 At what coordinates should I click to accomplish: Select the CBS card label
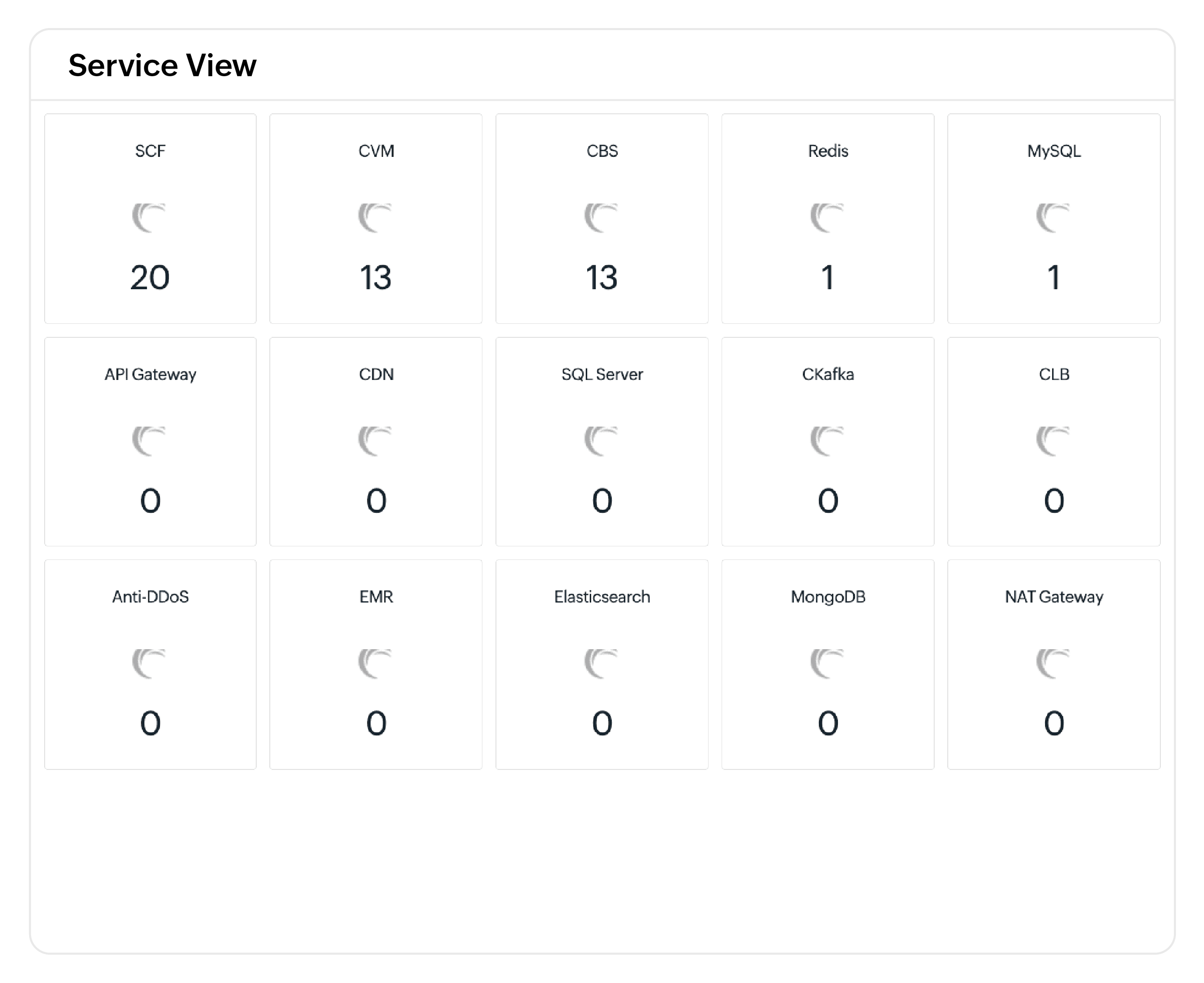(x=602, y=150)
